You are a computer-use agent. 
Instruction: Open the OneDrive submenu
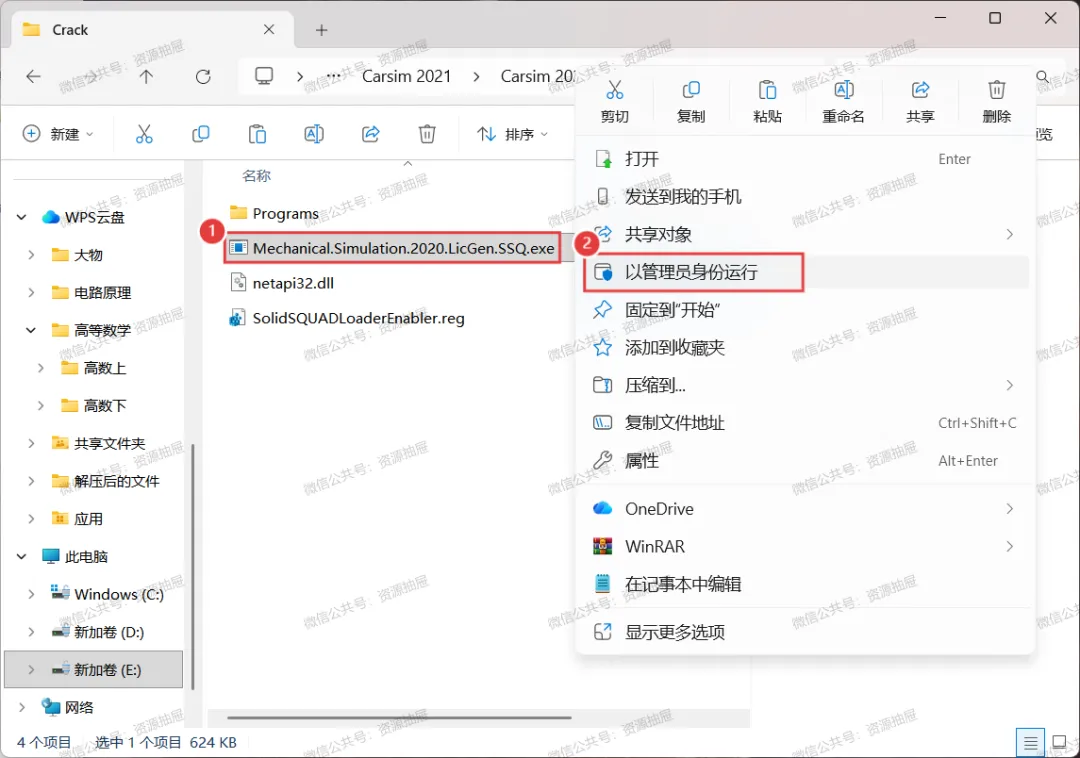click(805, 509)
